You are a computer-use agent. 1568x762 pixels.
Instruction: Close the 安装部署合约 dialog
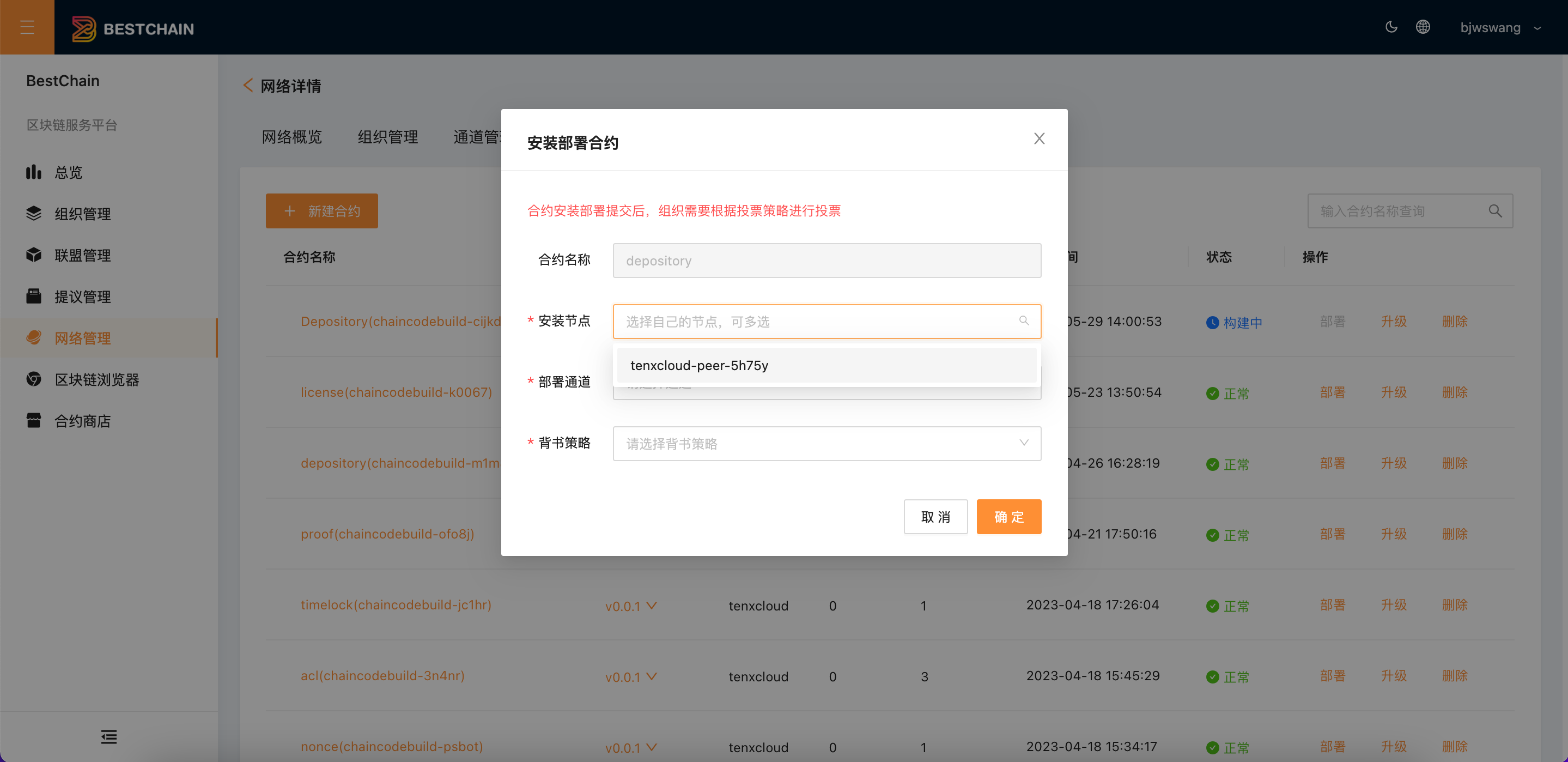(1039, 139)
